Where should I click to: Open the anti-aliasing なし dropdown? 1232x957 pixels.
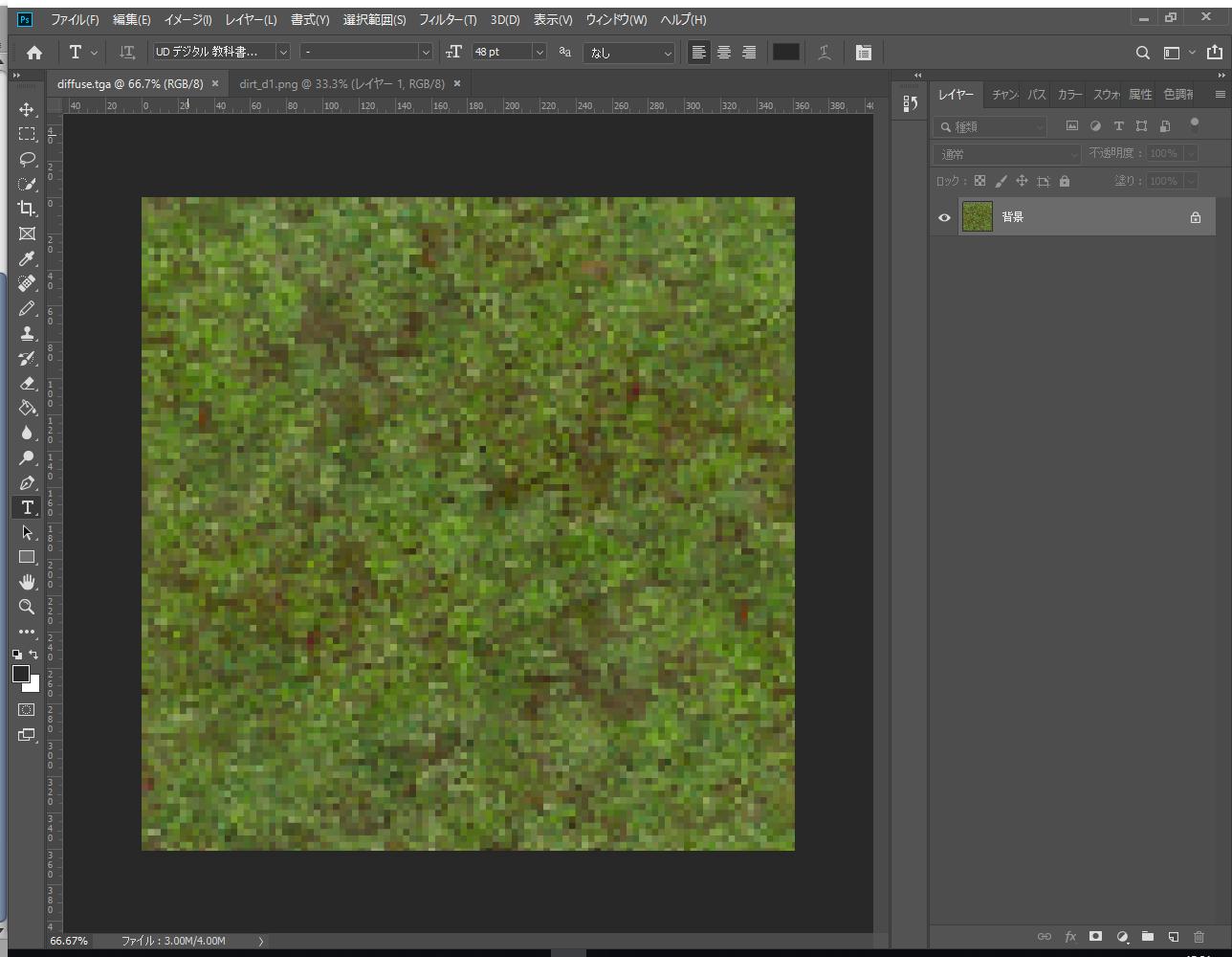[x=629, y=53]
